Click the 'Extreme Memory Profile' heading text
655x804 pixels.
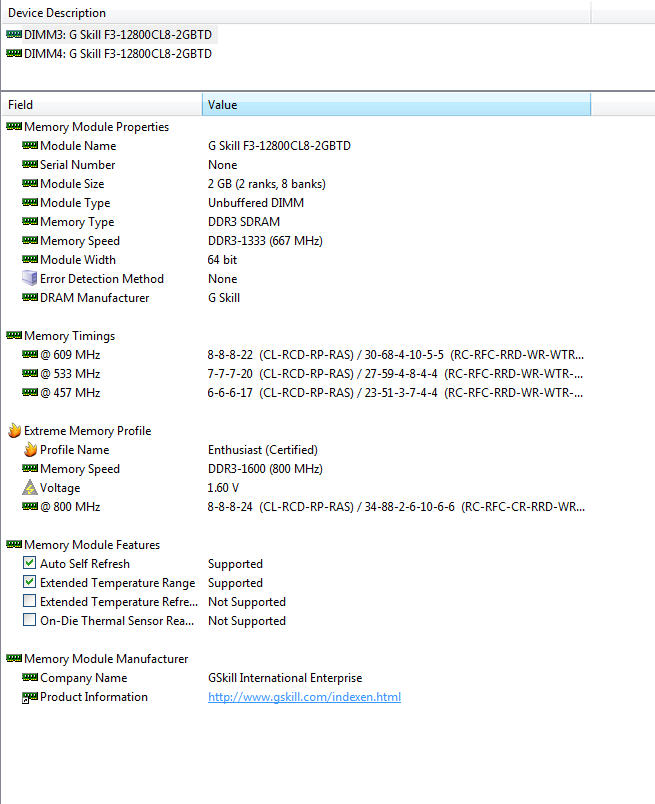point(88,431)
